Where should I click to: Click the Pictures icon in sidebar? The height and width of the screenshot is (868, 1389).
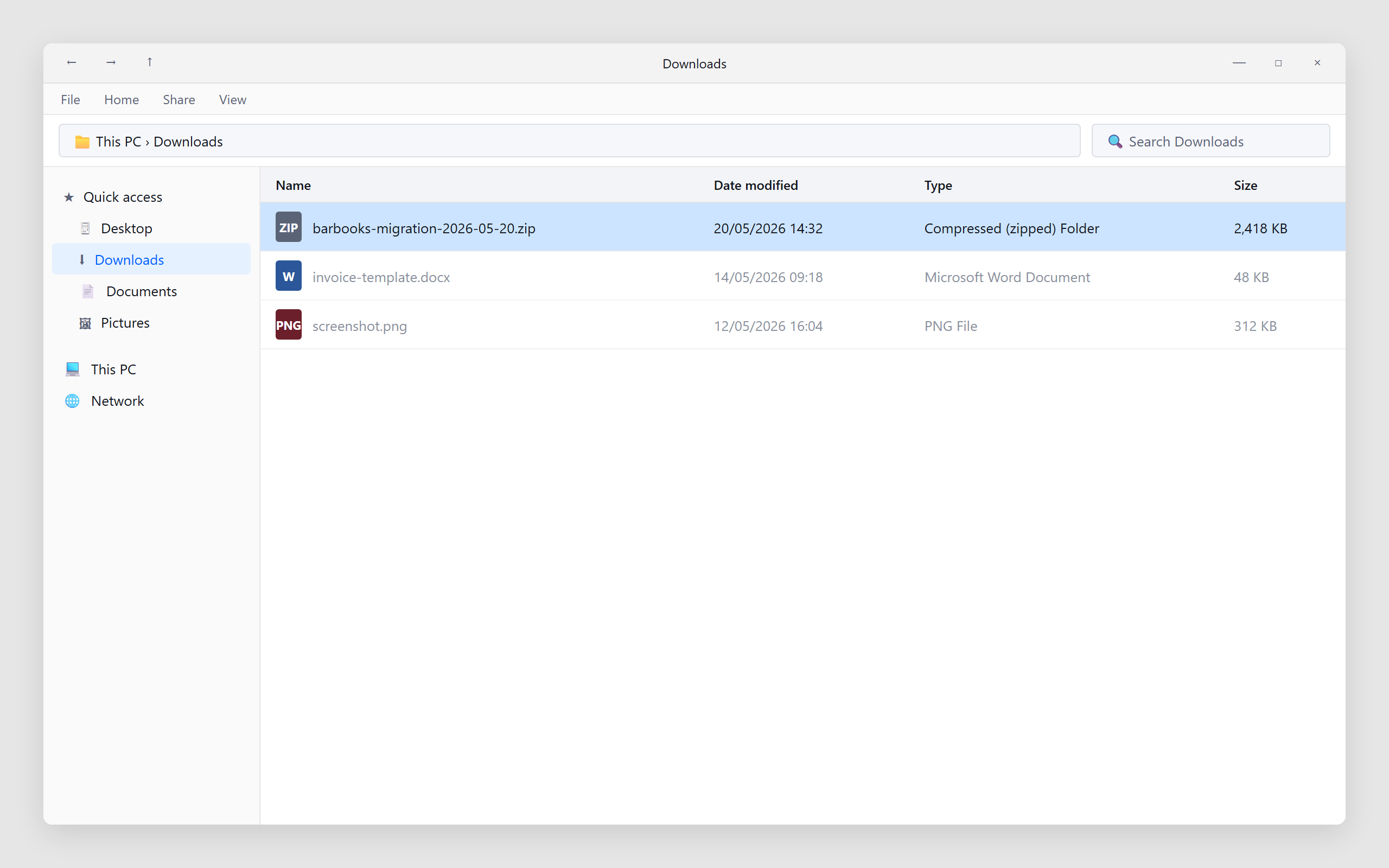pyautogui.click(x=85, y=323)
